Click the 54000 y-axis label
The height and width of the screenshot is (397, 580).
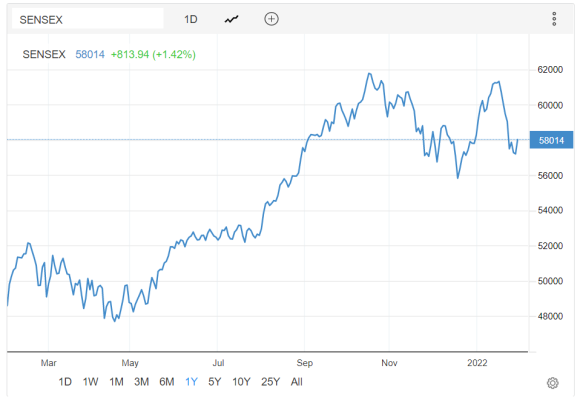(x=550, y=211)
